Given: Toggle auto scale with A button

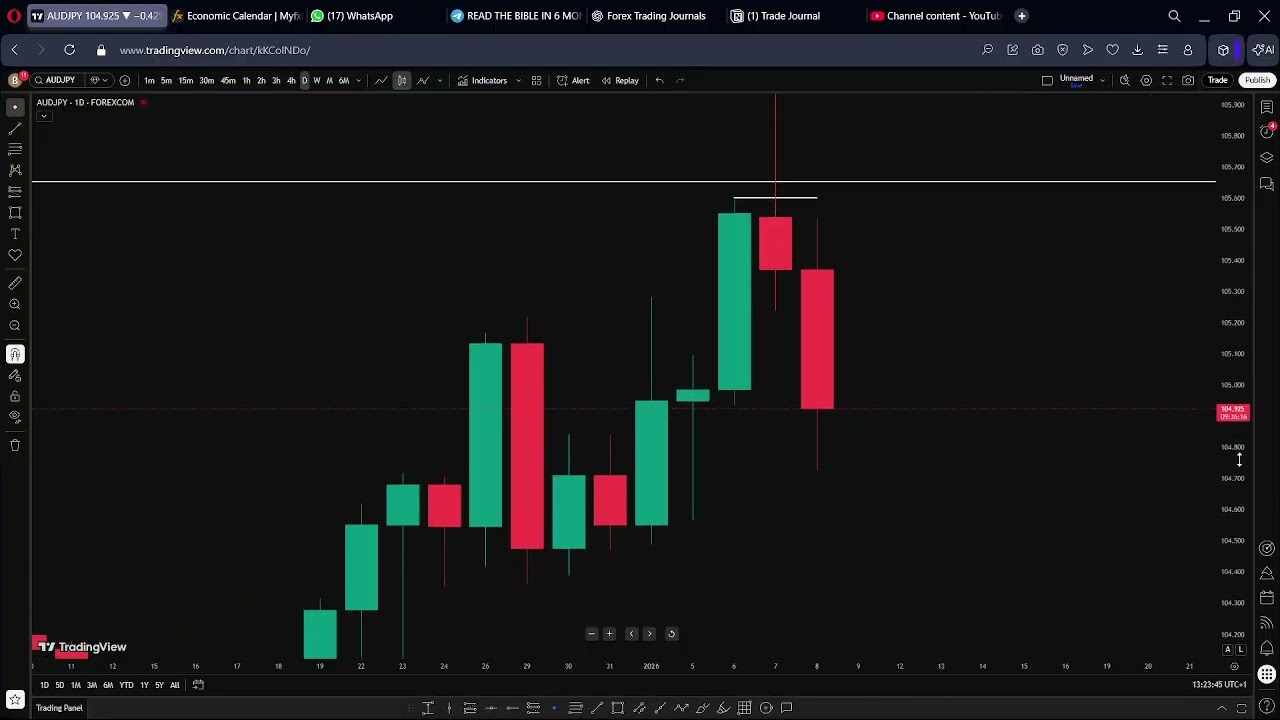Looking at the screenshot, I should [1228, 650].
